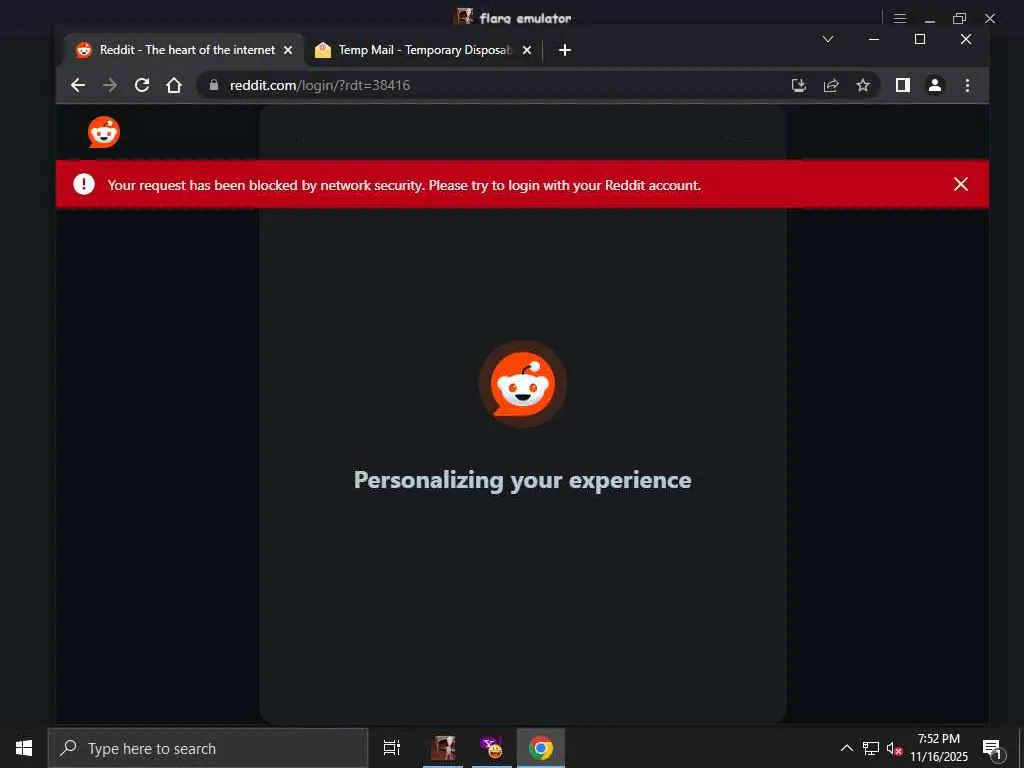This screenshot has height=768, width=1024.
Task: Click the large Reddit Snoo logo
Action: 522,384
